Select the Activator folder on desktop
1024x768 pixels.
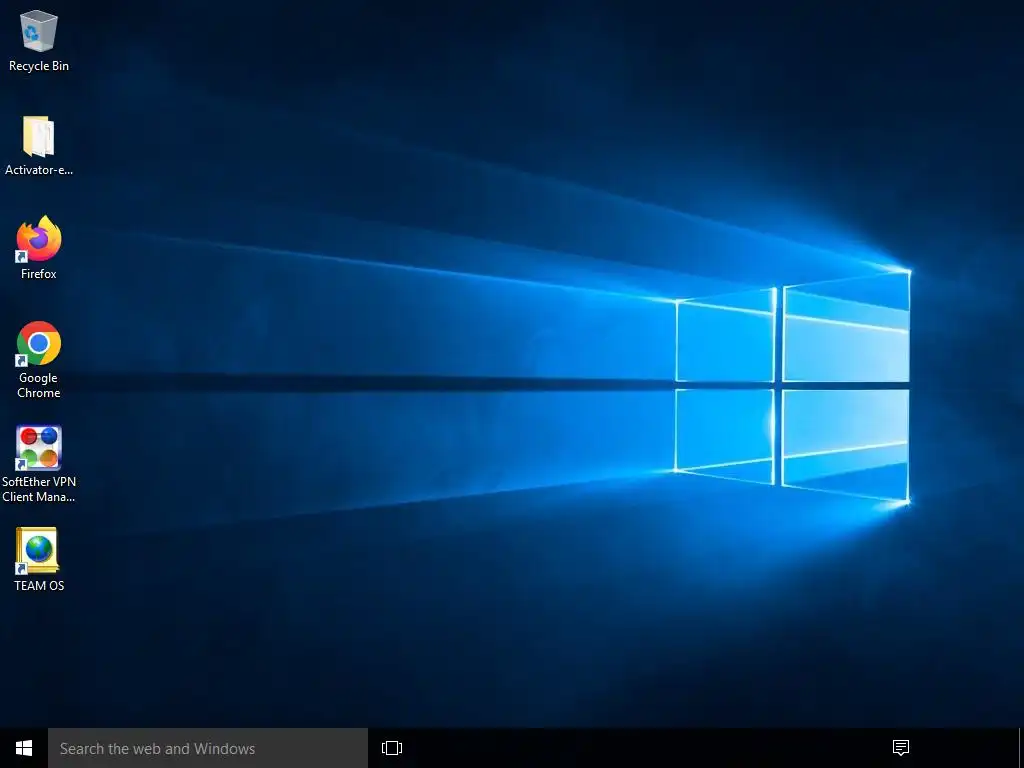pyautogui.click(x=39, y=145)
